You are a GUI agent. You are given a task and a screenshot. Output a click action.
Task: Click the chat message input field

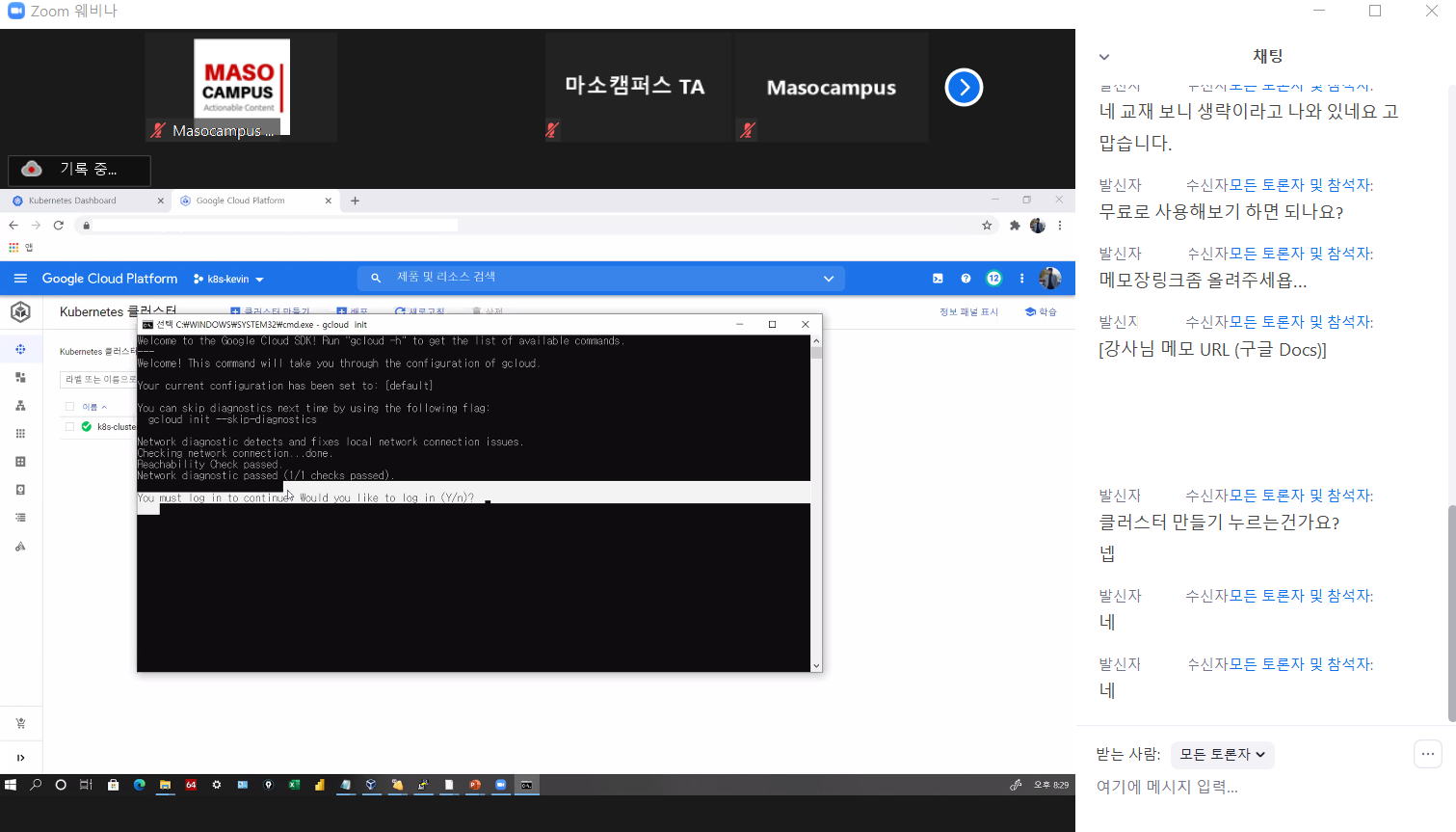pyautogui.click(x=1253, y=787)
